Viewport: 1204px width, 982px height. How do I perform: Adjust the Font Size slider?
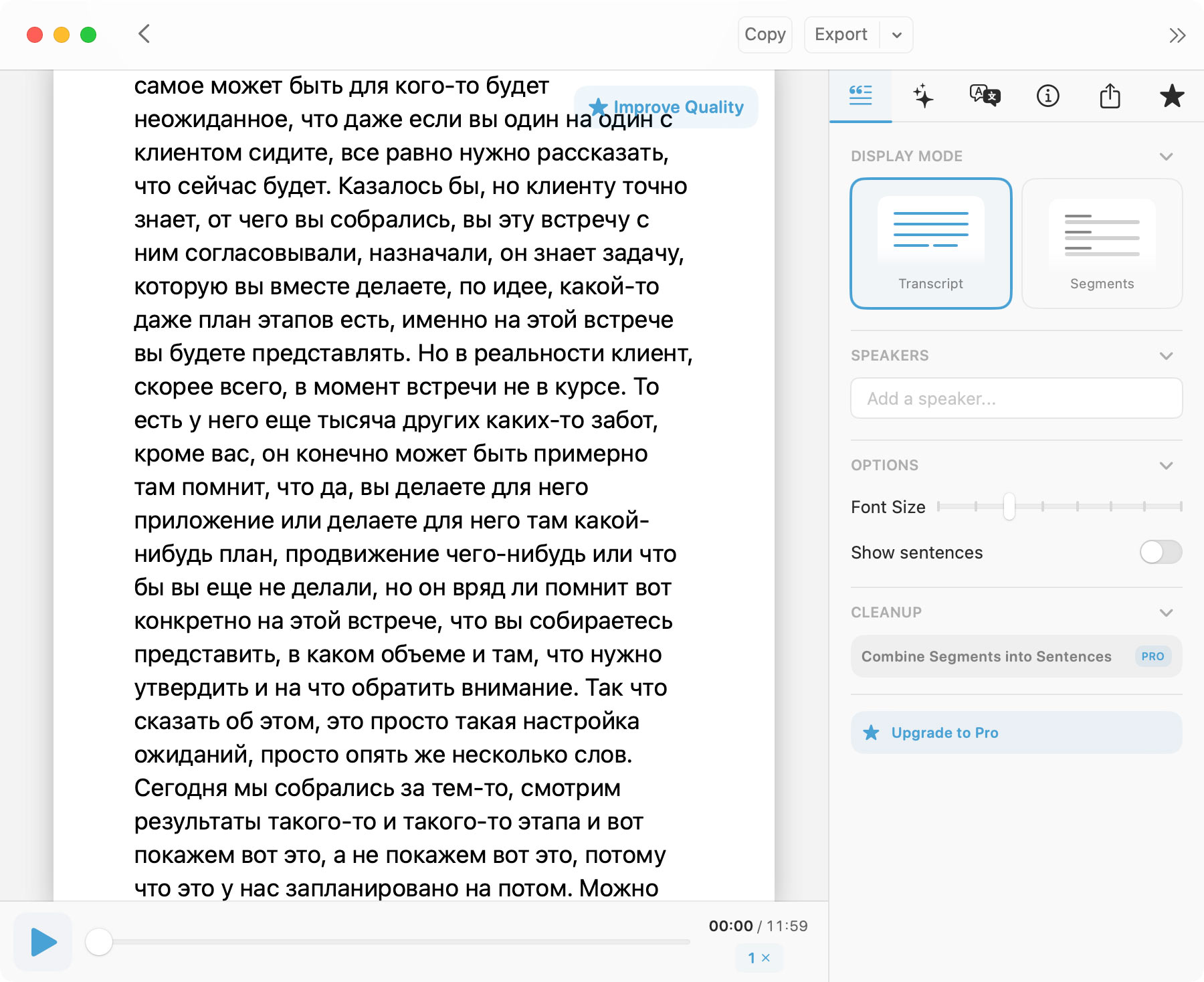1009,506
